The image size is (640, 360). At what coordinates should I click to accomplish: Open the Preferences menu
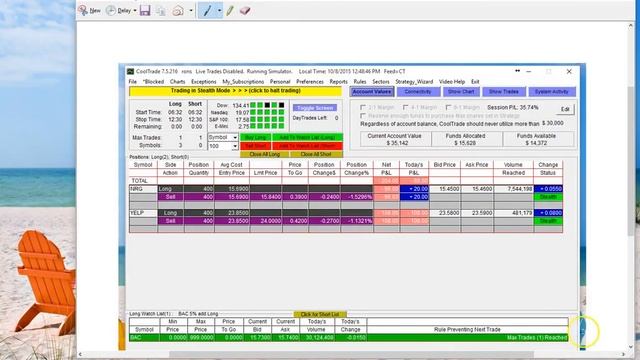pos(310,82)
